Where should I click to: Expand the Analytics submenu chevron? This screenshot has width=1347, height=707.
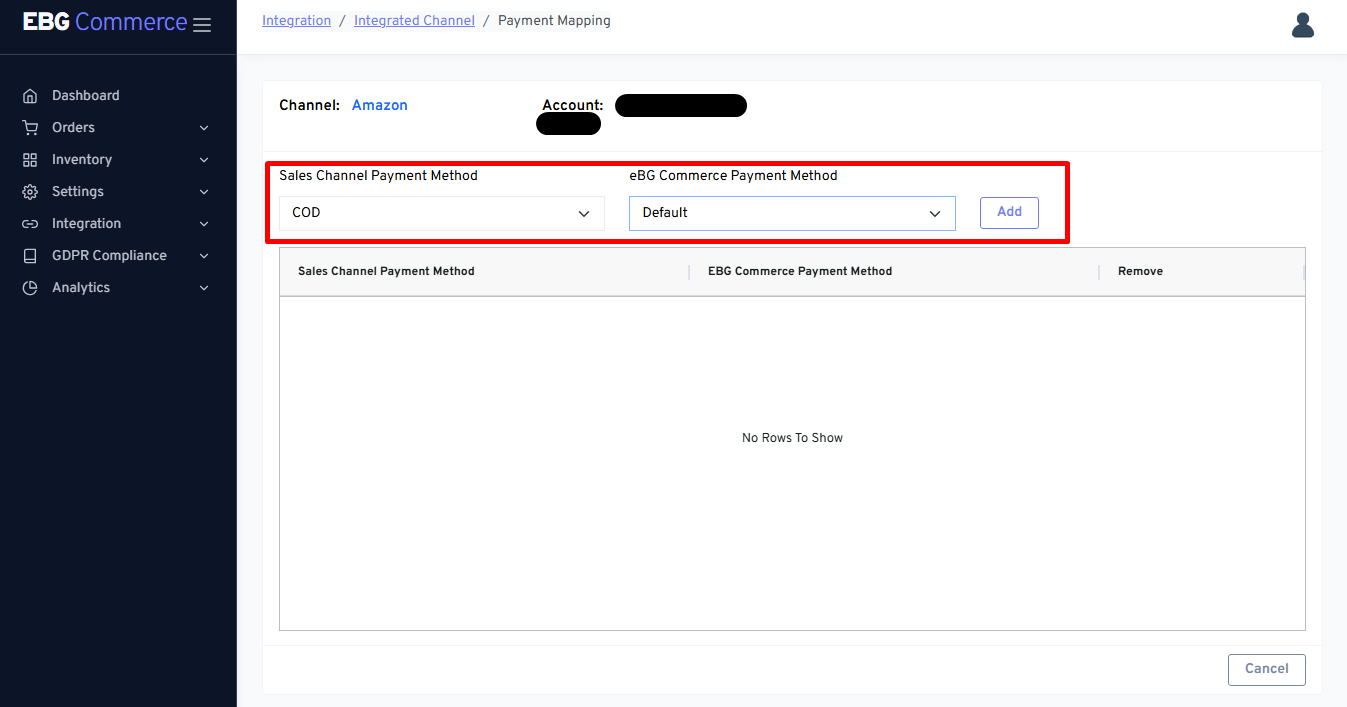[x=204, y=288]
